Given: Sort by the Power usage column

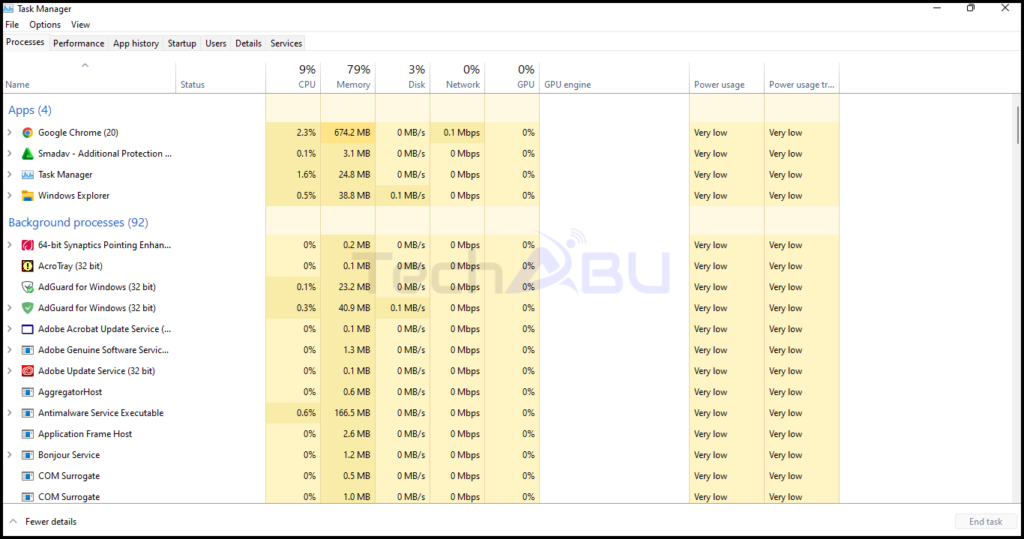Looking at the screenshot, I should [x=727, y=77].
